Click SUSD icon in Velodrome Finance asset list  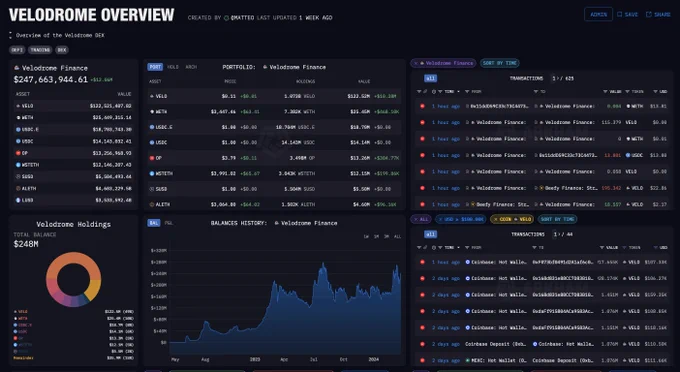(18, 176)
